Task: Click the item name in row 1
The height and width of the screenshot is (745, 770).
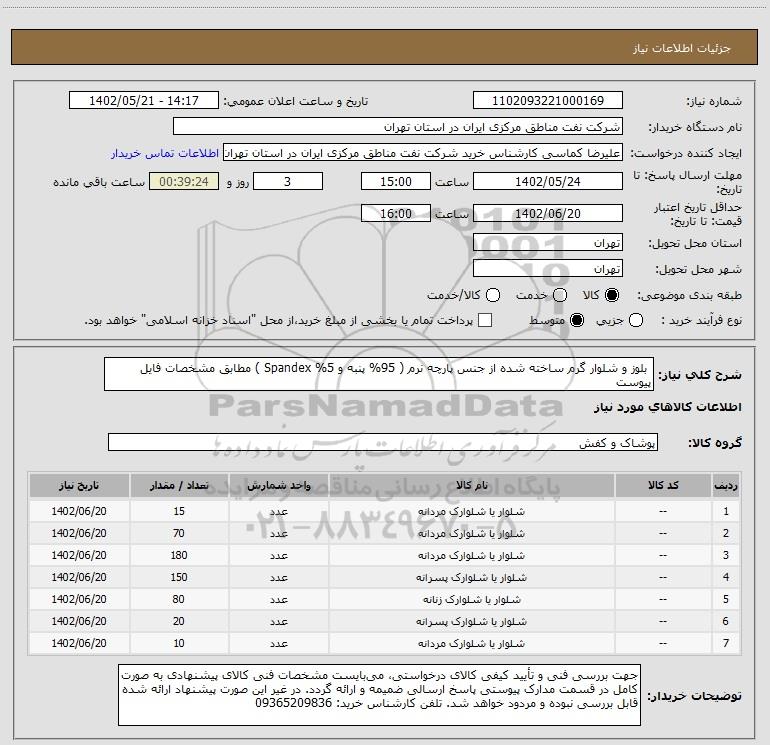Action: [x=471, y=511]
